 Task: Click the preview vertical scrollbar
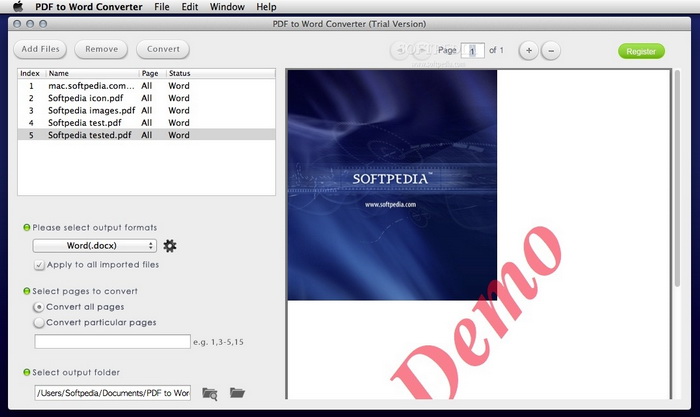click(x=677, y=179)
